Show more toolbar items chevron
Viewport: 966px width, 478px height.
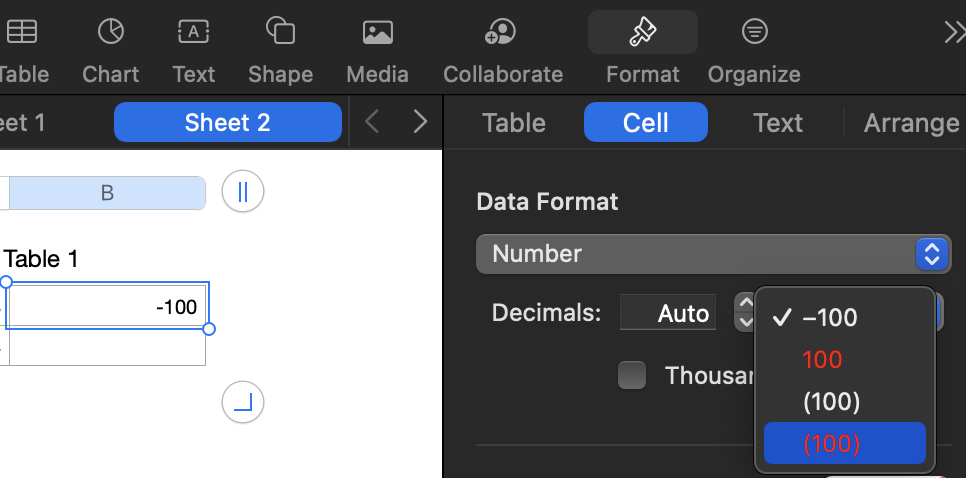[954, 33]
